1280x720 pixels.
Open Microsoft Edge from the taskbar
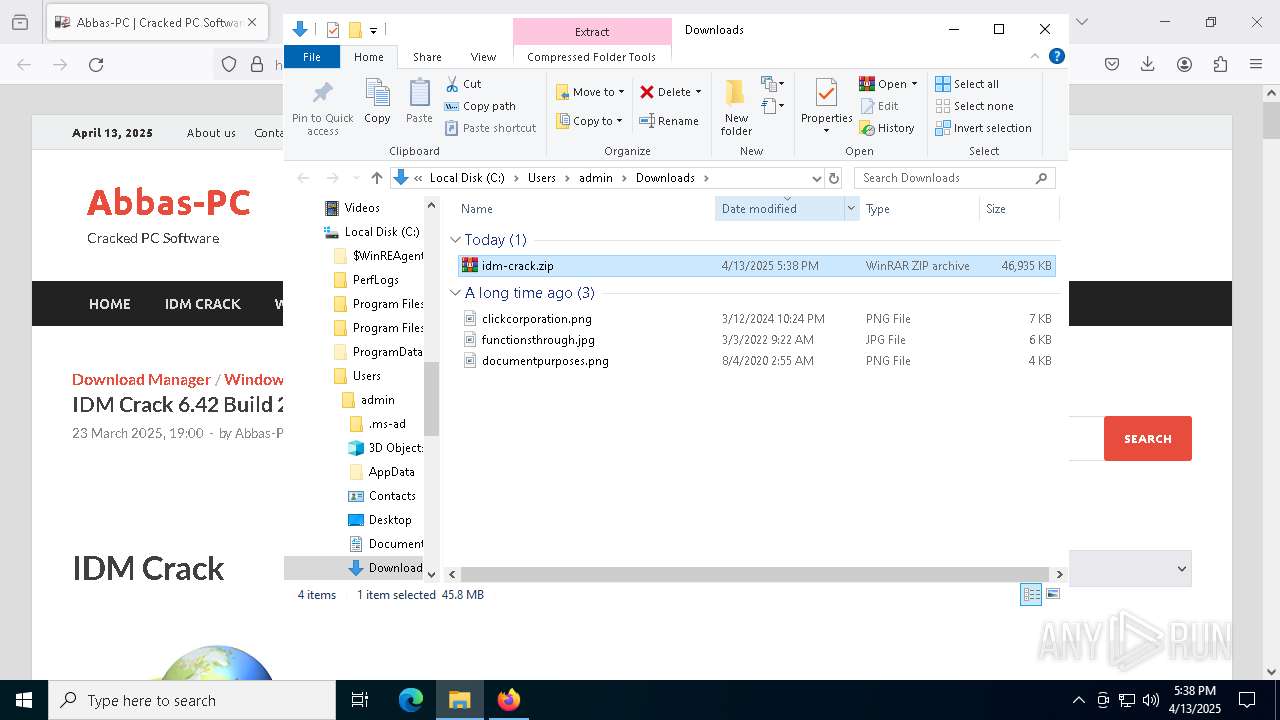(411, 700)
